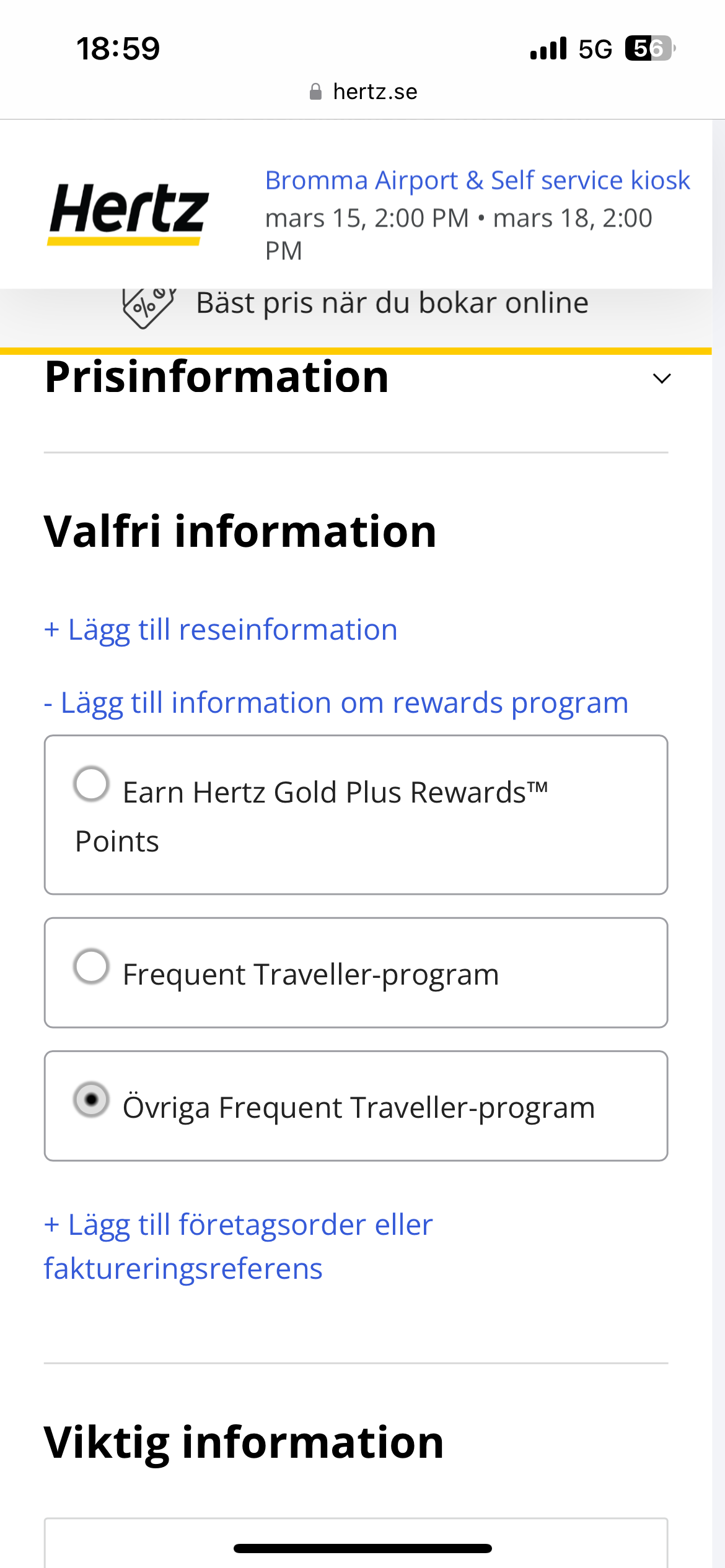Tap the clock showing 18:59
This screenshot has width=725, height=1568.
tap(118, 48)
